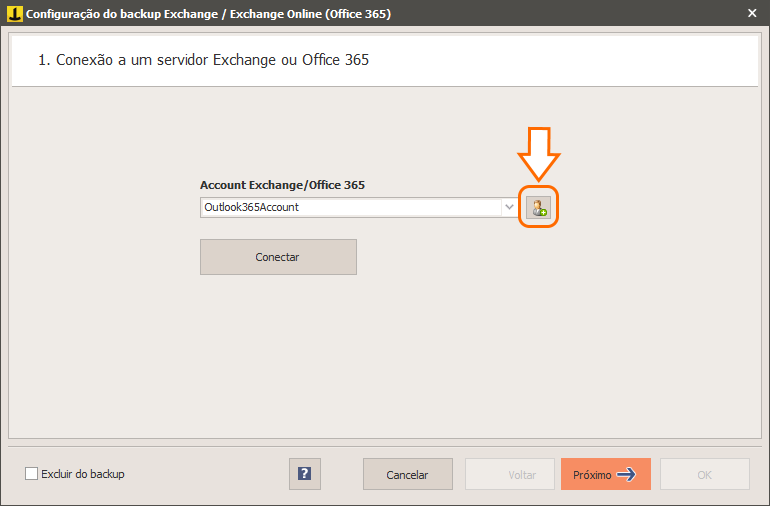Click the Conectar button

[278, 257]
